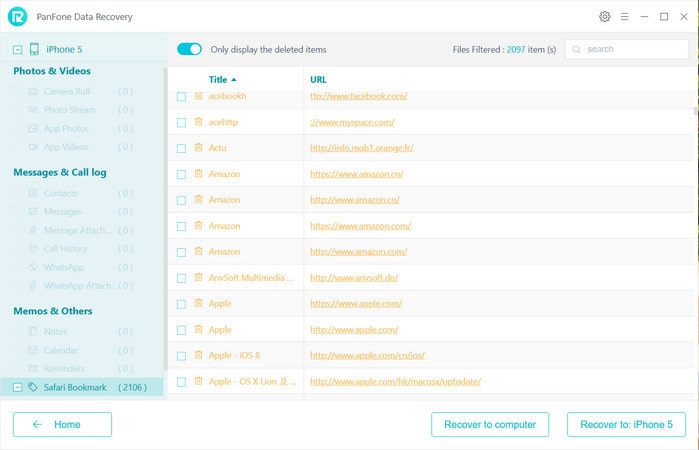Click the Calendar icon
The image size is (699, 450).
(x=33, y=350)
